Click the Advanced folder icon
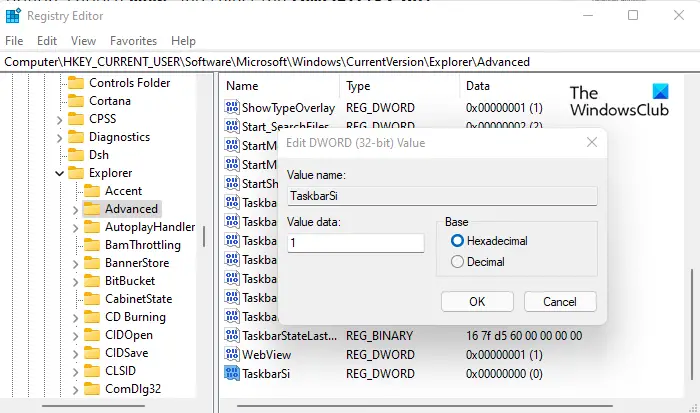 pos(92,209)
